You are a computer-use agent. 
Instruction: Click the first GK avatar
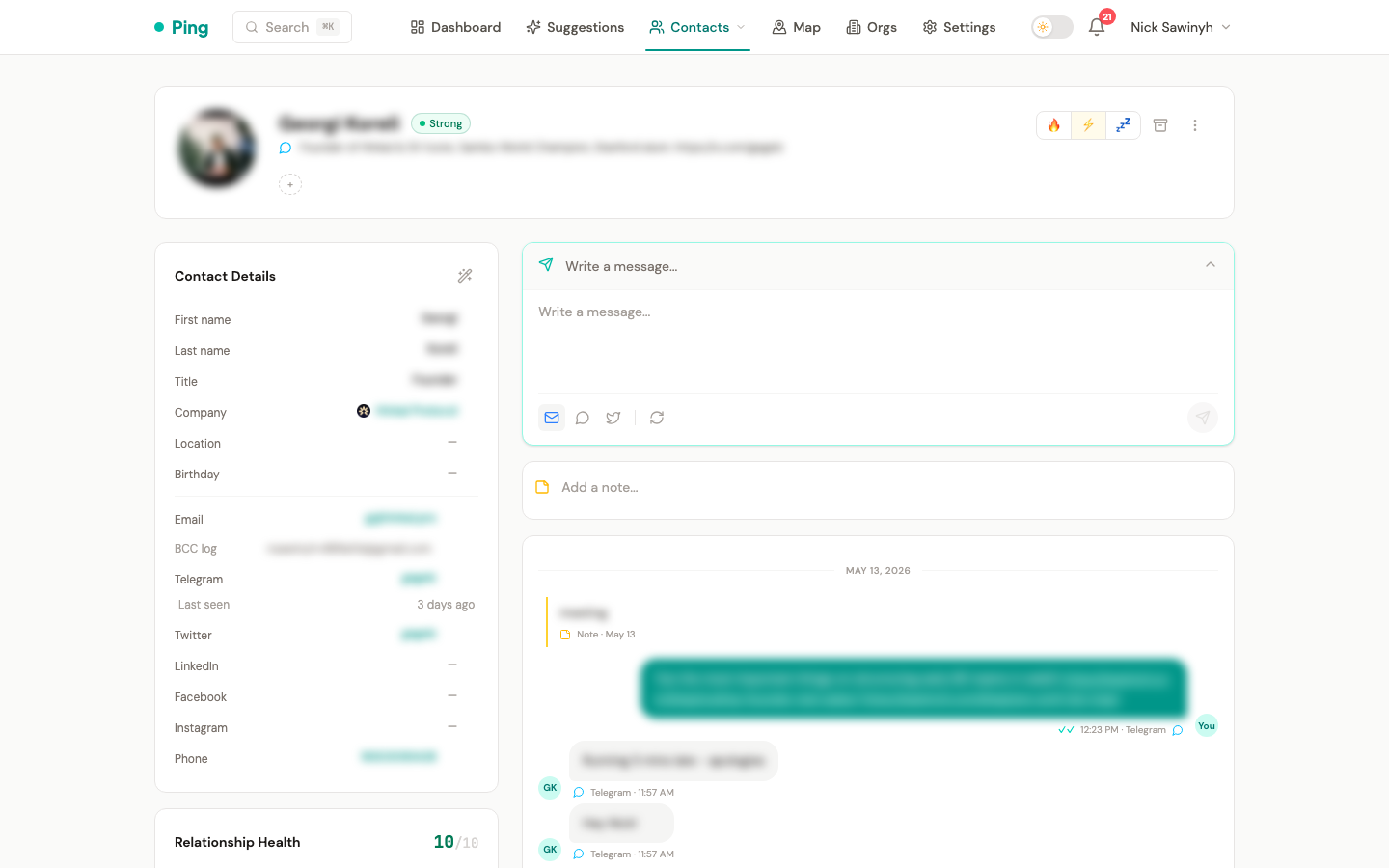tap(550, 788)
